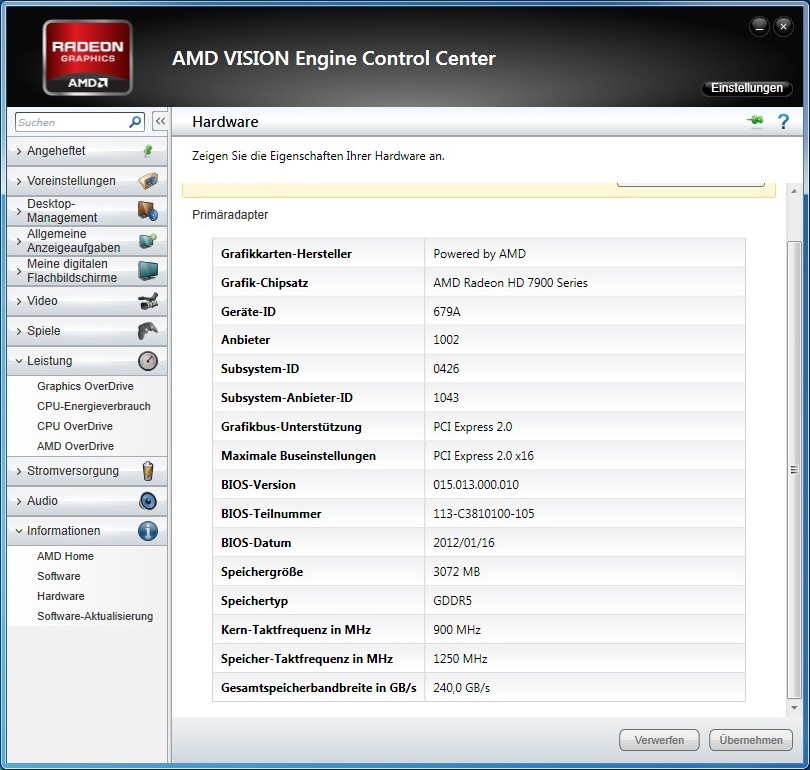Open Software-Aktualisierung page

point(95,616)
